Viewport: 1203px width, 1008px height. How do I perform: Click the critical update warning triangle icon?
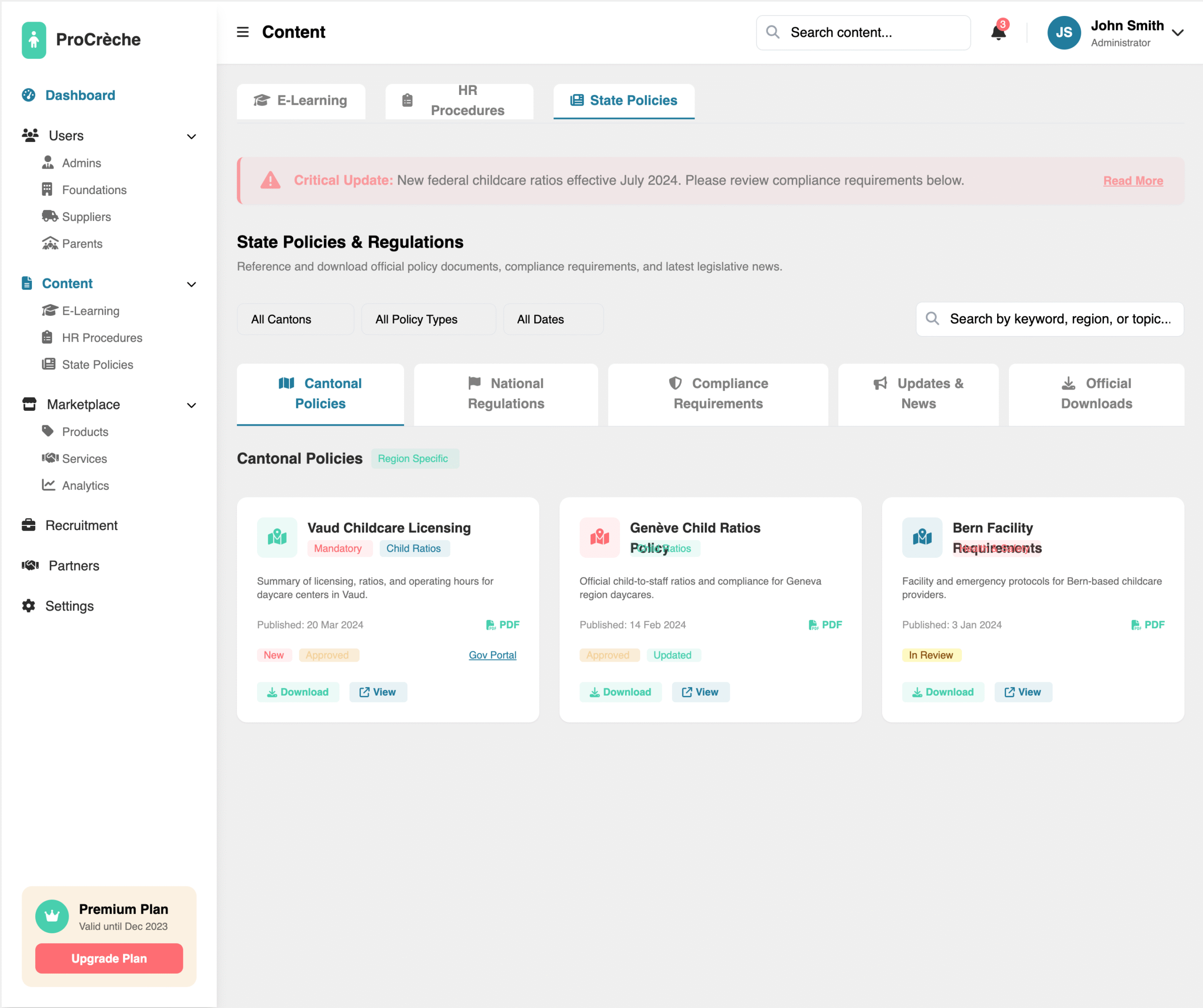(270, 180)
